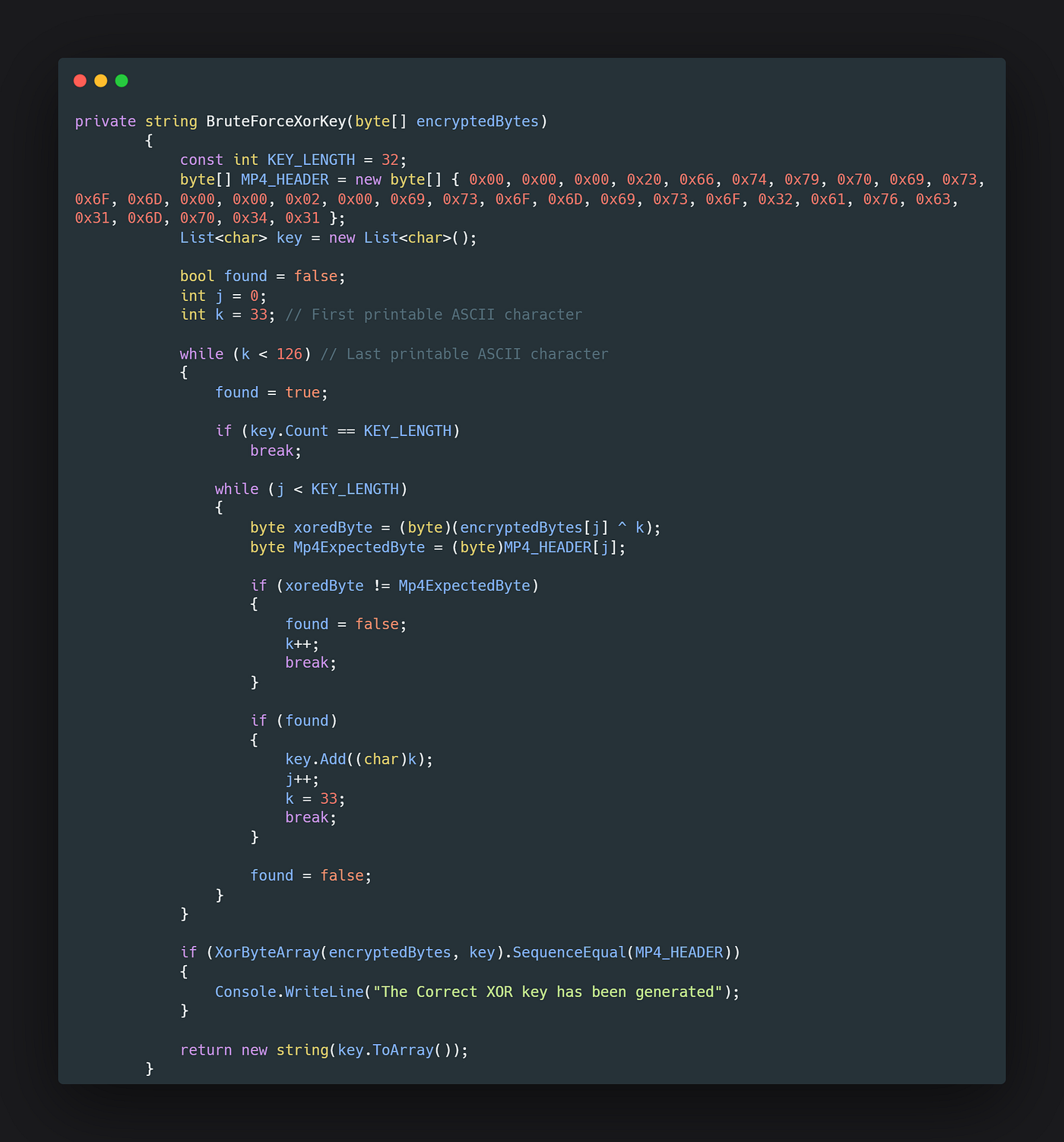Click the 0x34 byte value
Viewport: 1064px width, 1142px height.
click(x=250, y=219)
